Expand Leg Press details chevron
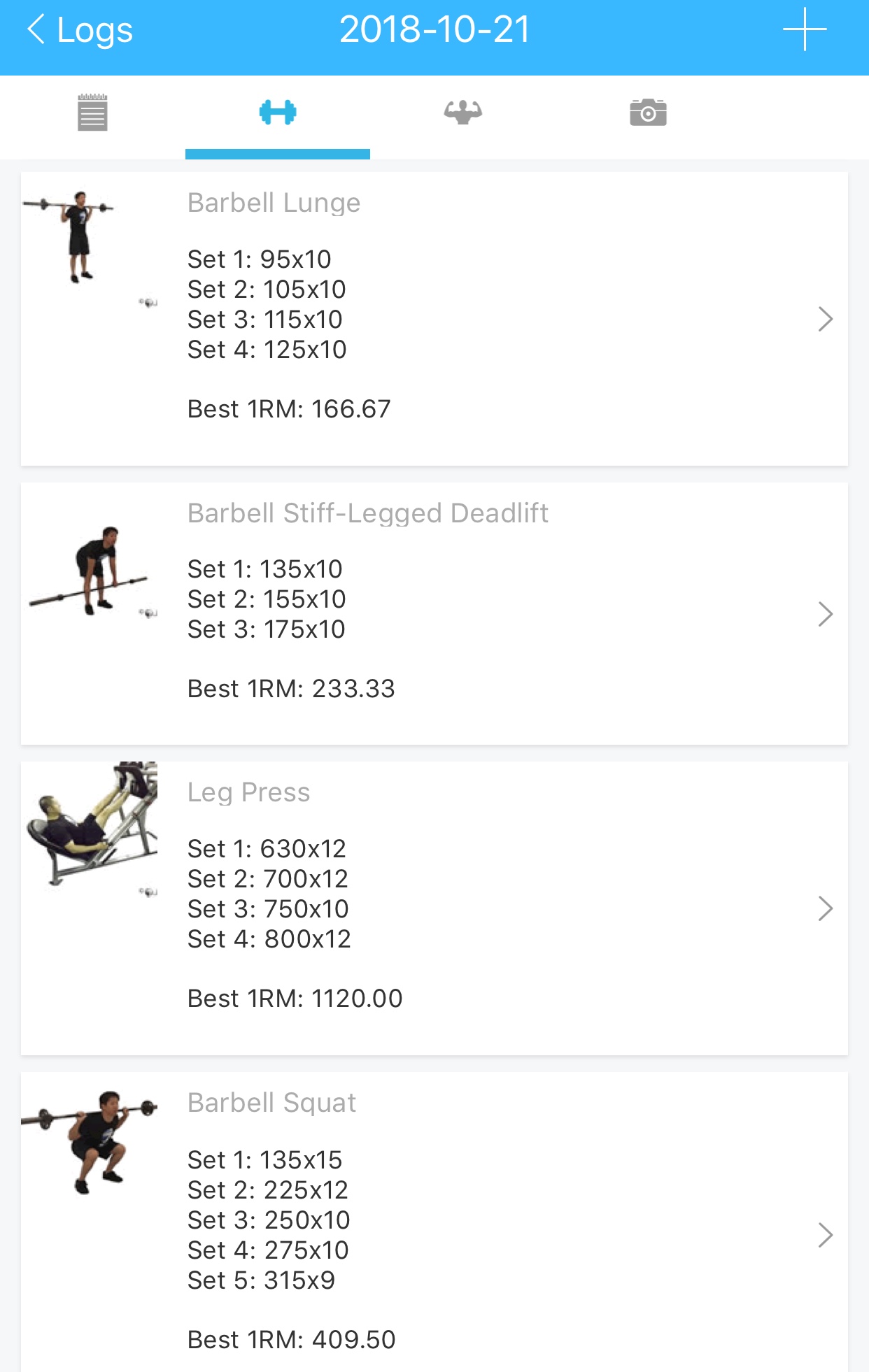The width and height of the screenshot is (869, 1372). pyautogui.click(x=825, y=909)
